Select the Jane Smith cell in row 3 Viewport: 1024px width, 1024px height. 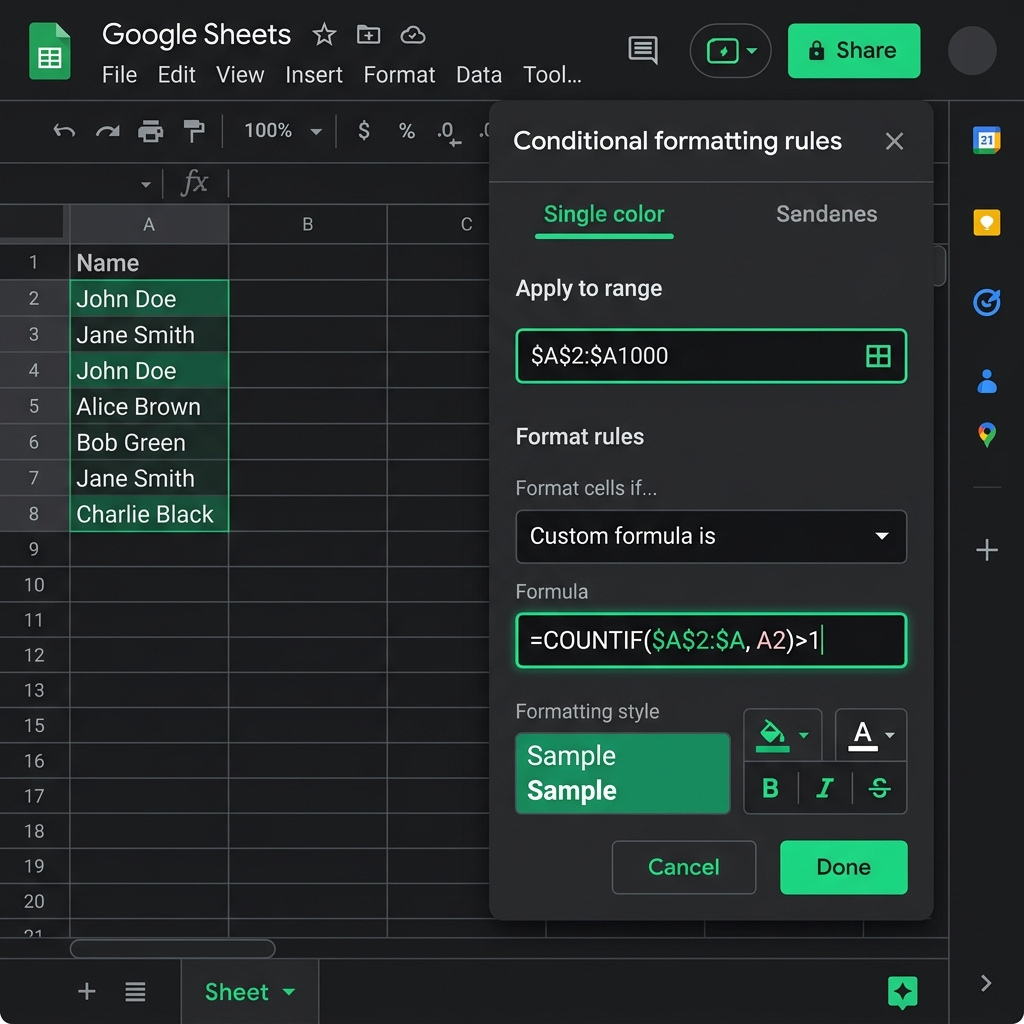149,334
